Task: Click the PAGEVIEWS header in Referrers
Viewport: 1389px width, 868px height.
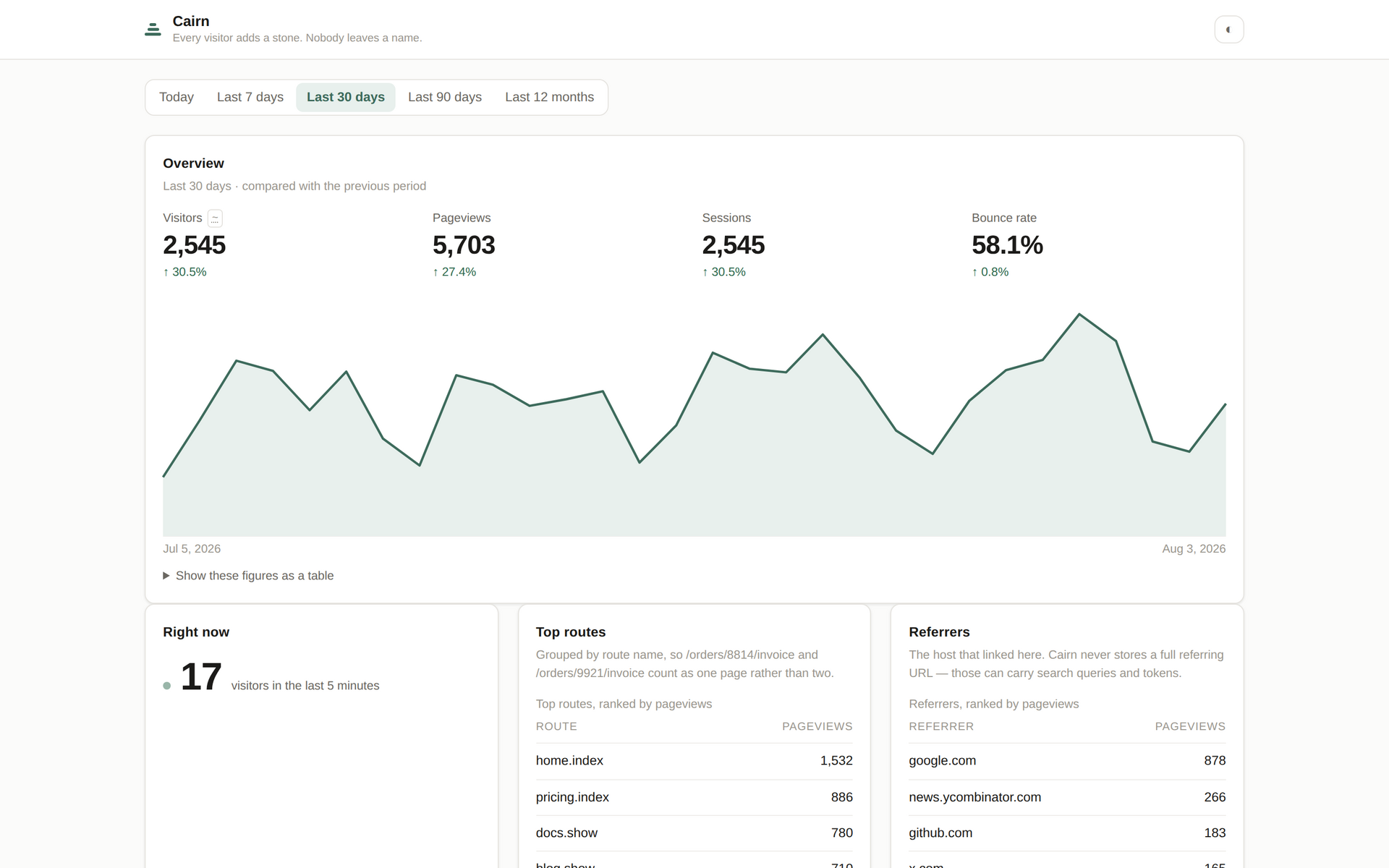Action: [1190, 726]
